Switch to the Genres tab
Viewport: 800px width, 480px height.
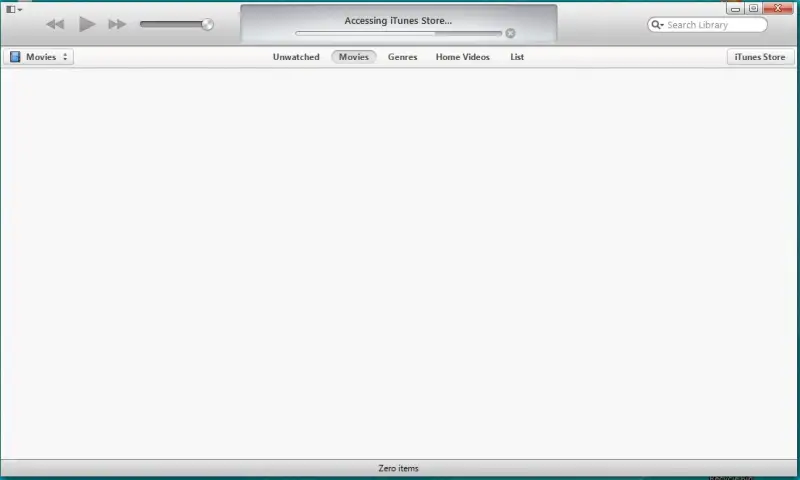point(403,57)
